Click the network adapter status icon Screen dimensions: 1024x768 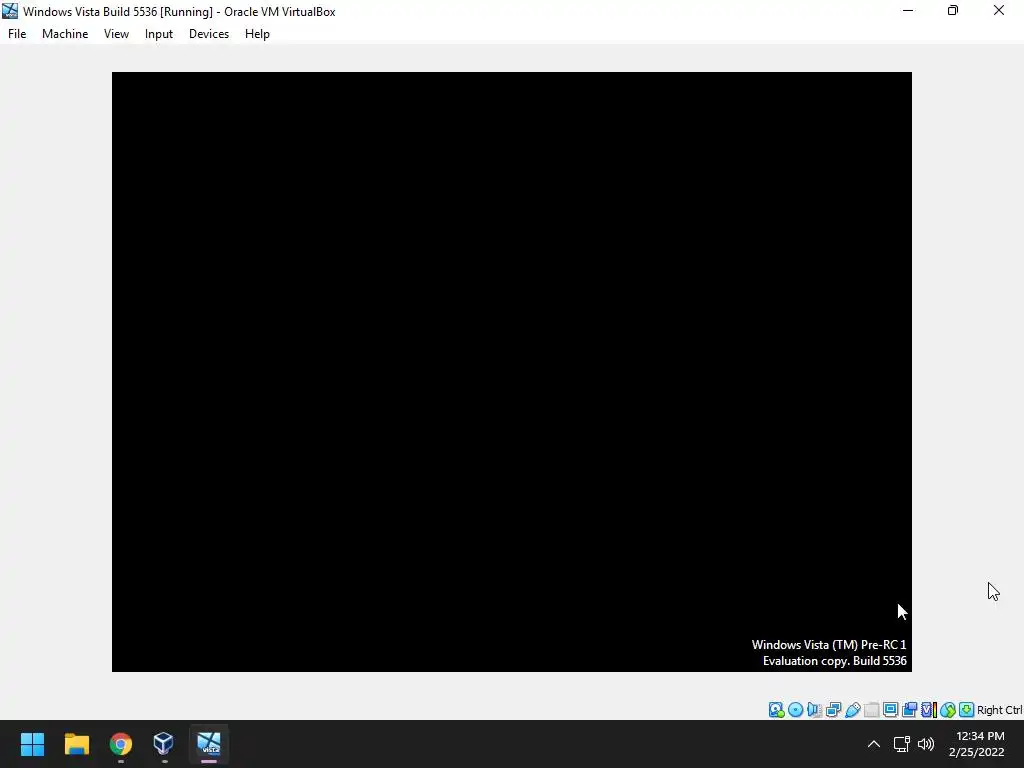[833, 710]
